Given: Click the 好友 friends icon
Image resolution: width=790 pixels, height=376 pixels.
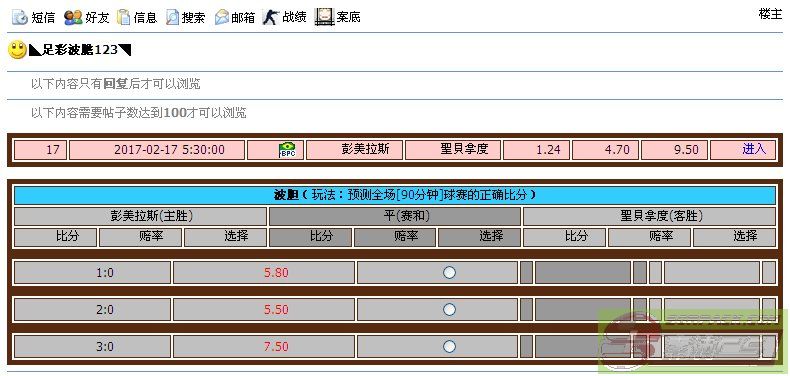Looking at the screenshot, I should [x=73, y=18].
